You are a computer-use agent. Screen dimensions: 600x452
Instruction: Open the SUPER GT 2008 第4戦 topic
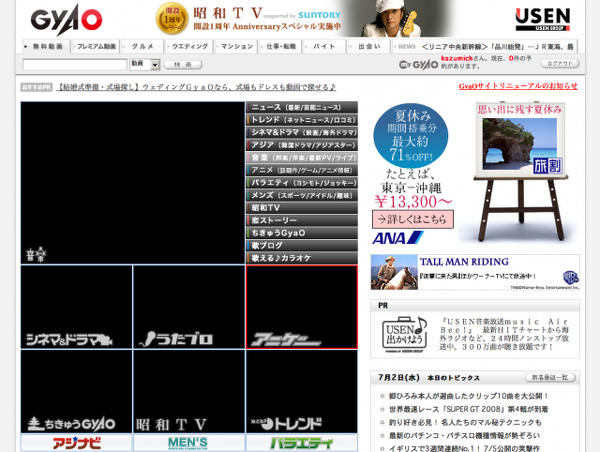[468, 409]
